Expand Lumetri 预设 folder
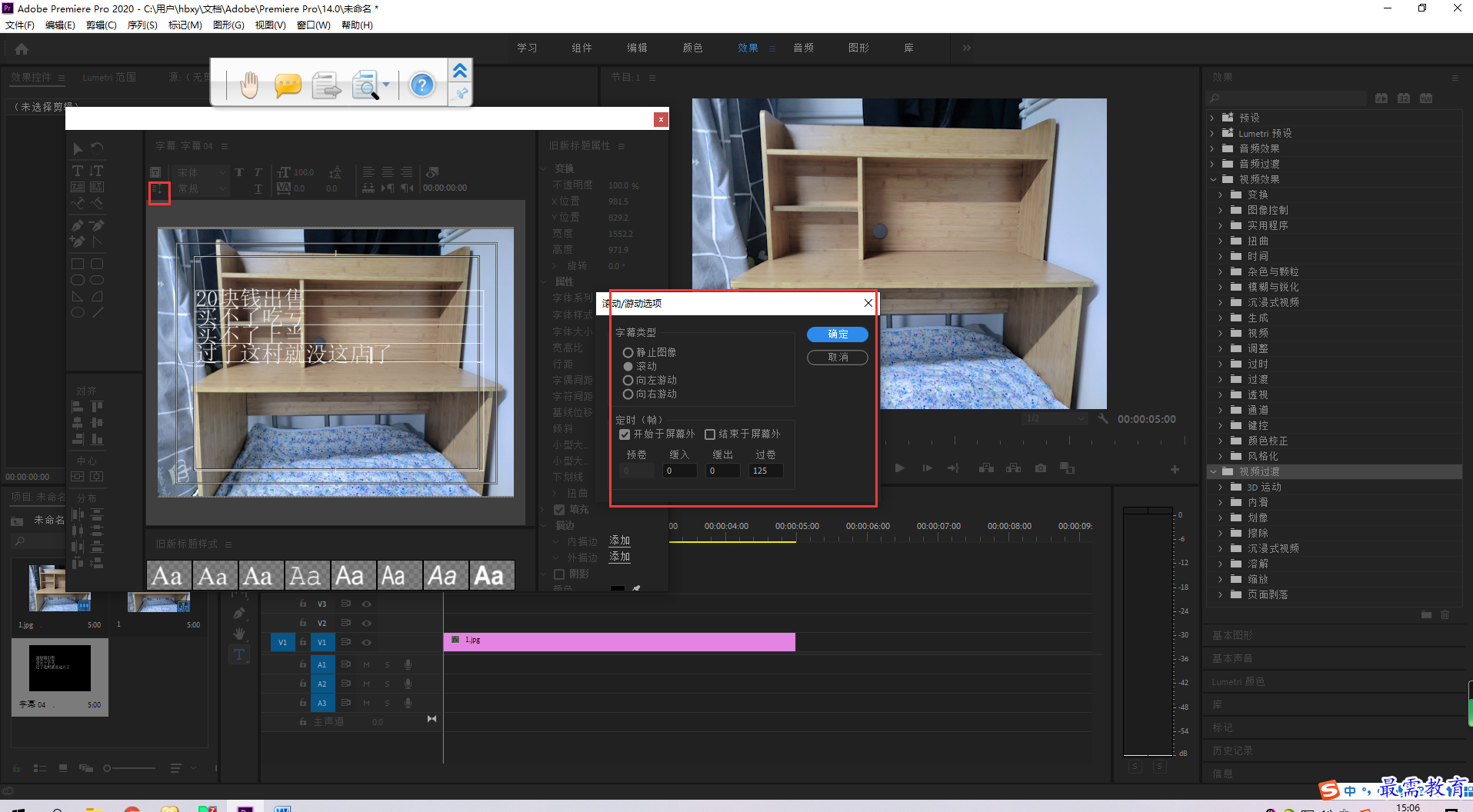Viewport: 1473px width, 812px height. 1212,133
